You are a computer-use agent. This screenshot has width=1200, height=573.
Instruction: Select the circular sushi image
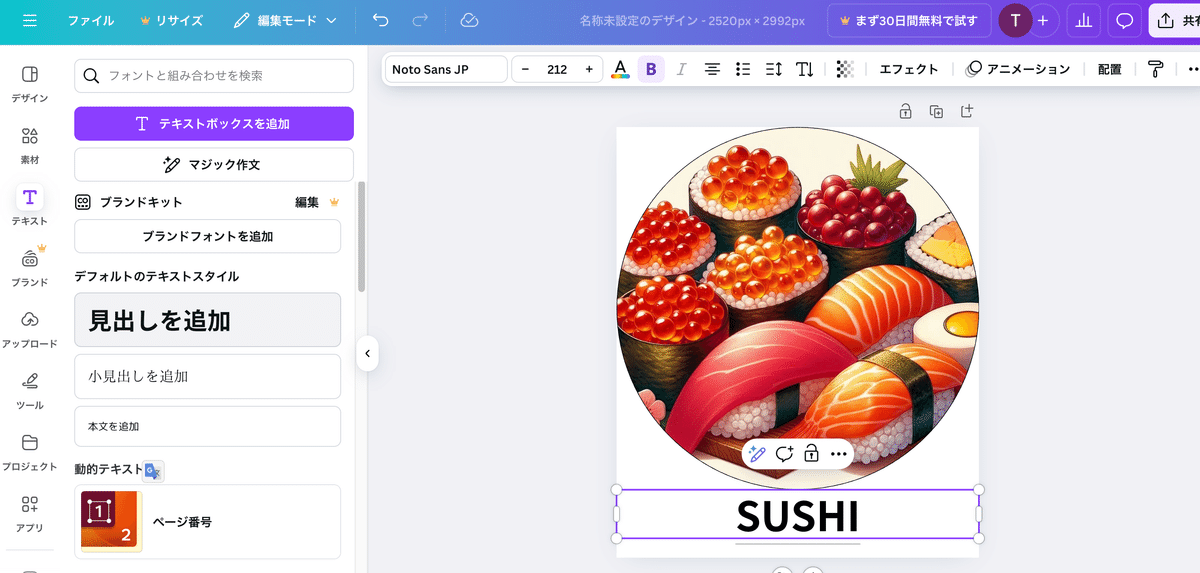click(x=797, y=308)
